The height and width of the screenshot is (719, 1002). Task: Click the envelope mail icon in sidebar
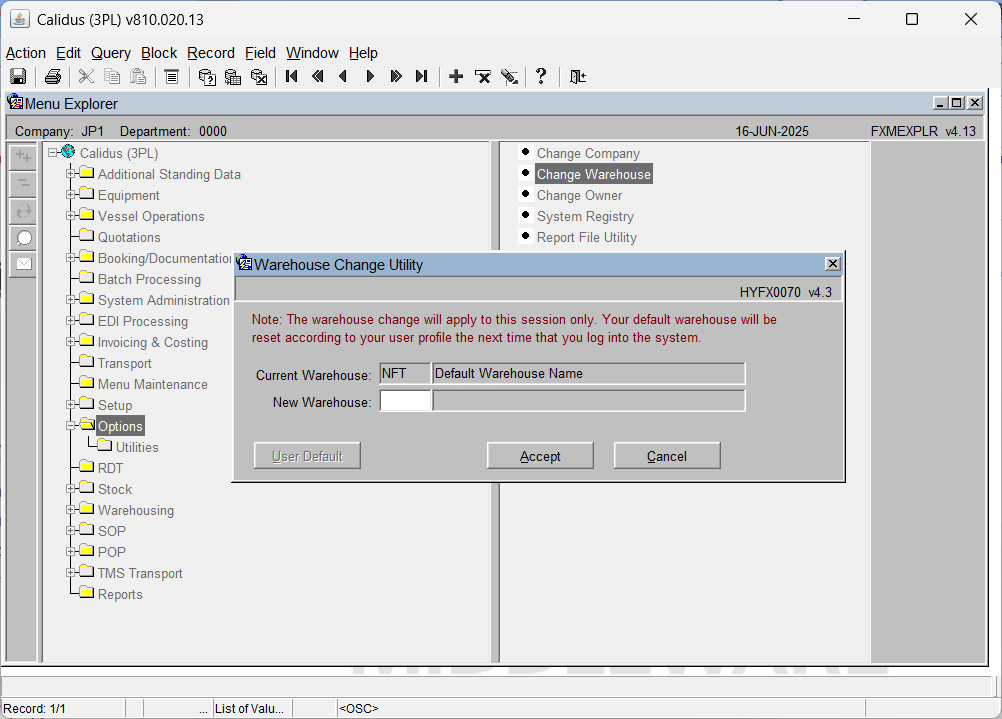(x=24, y=263)
